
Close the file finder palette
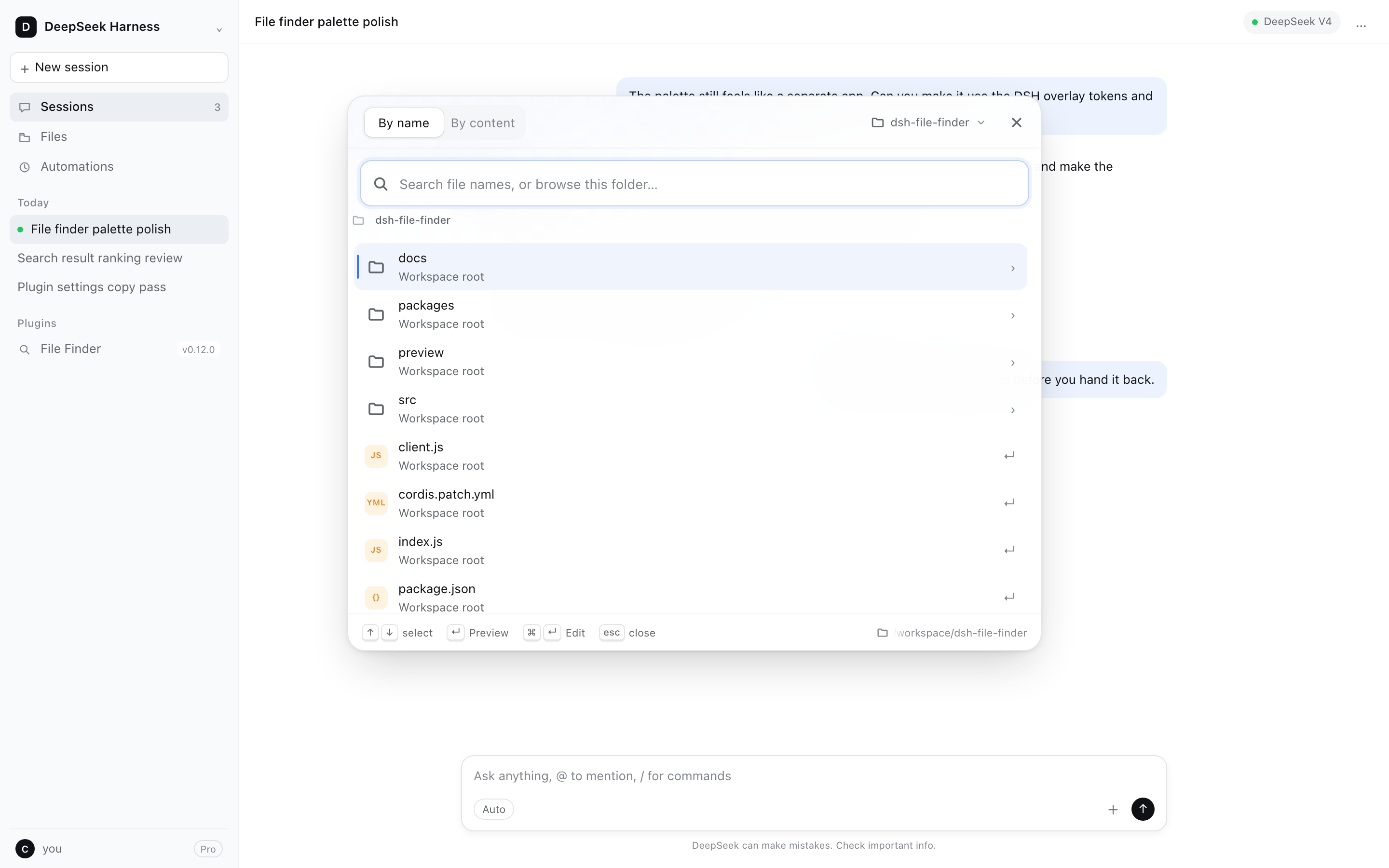(1017, 122)
